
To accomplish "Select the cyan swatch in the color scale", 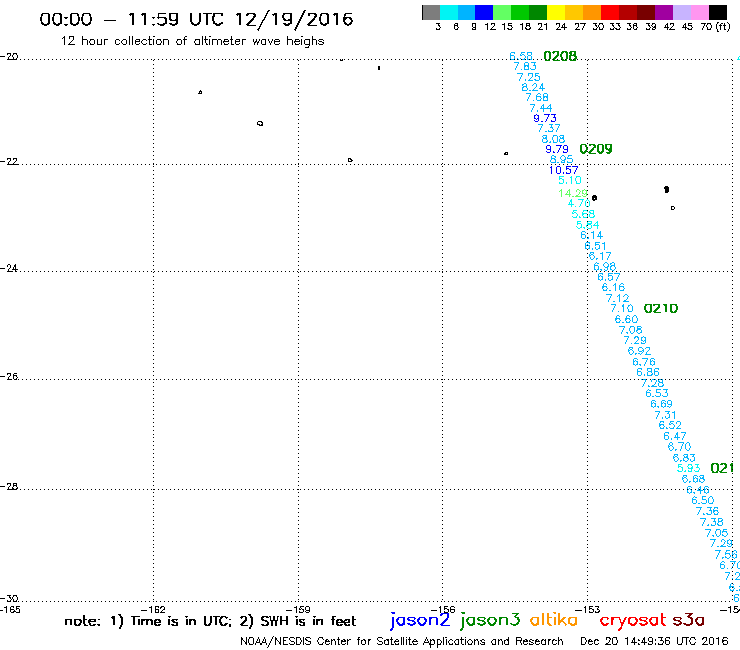I will [x=449, y=12].
